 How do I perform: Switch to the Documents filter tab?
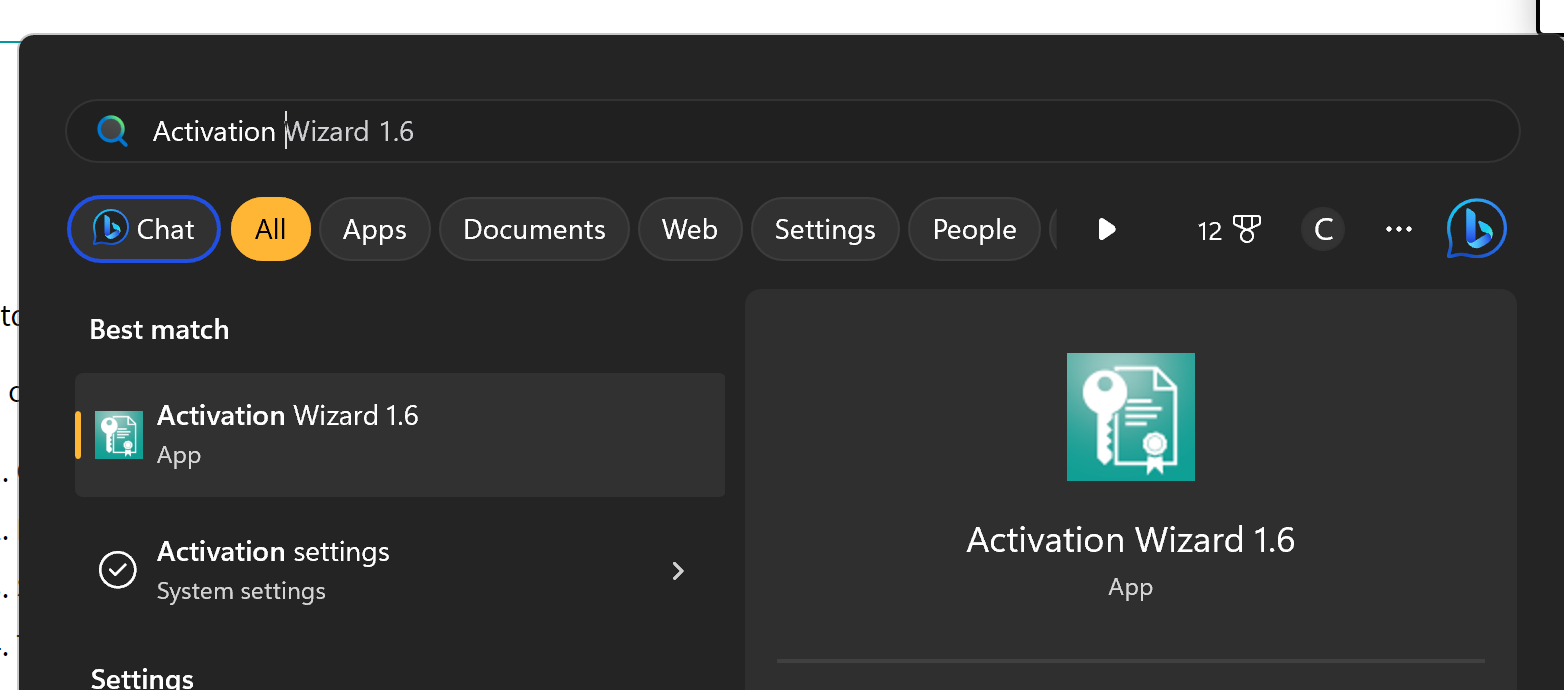click(534, 229)
